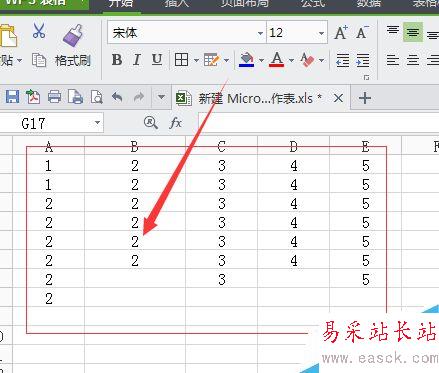Open font color dropdown arrow
Viewport: 439px width, 373px height.
click(291, 61)
